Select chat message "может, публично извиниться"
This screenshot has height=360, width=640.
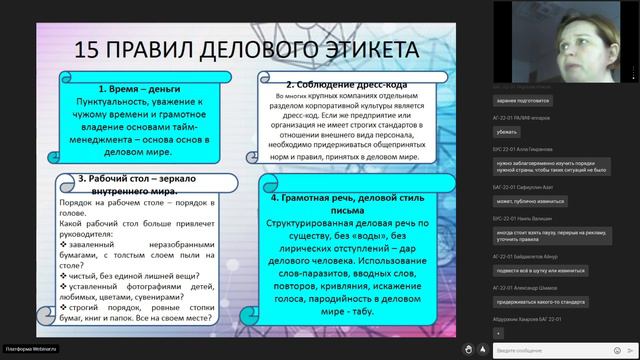[530, 201]
